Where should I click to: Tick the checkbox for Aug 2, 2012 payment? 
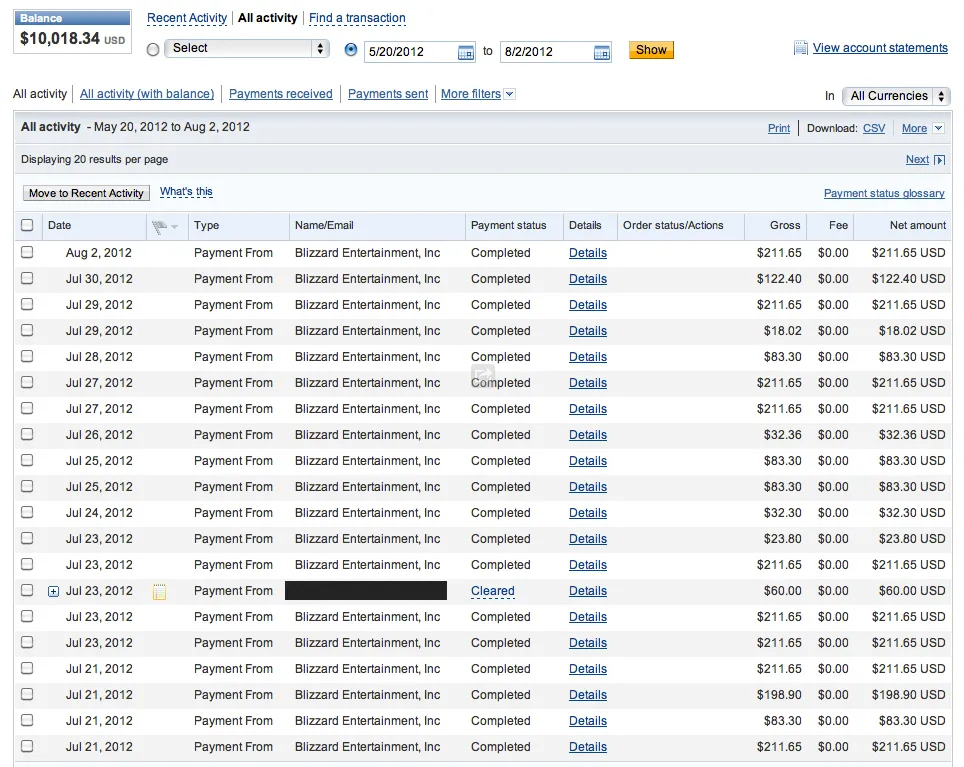[x=27, y=252]
